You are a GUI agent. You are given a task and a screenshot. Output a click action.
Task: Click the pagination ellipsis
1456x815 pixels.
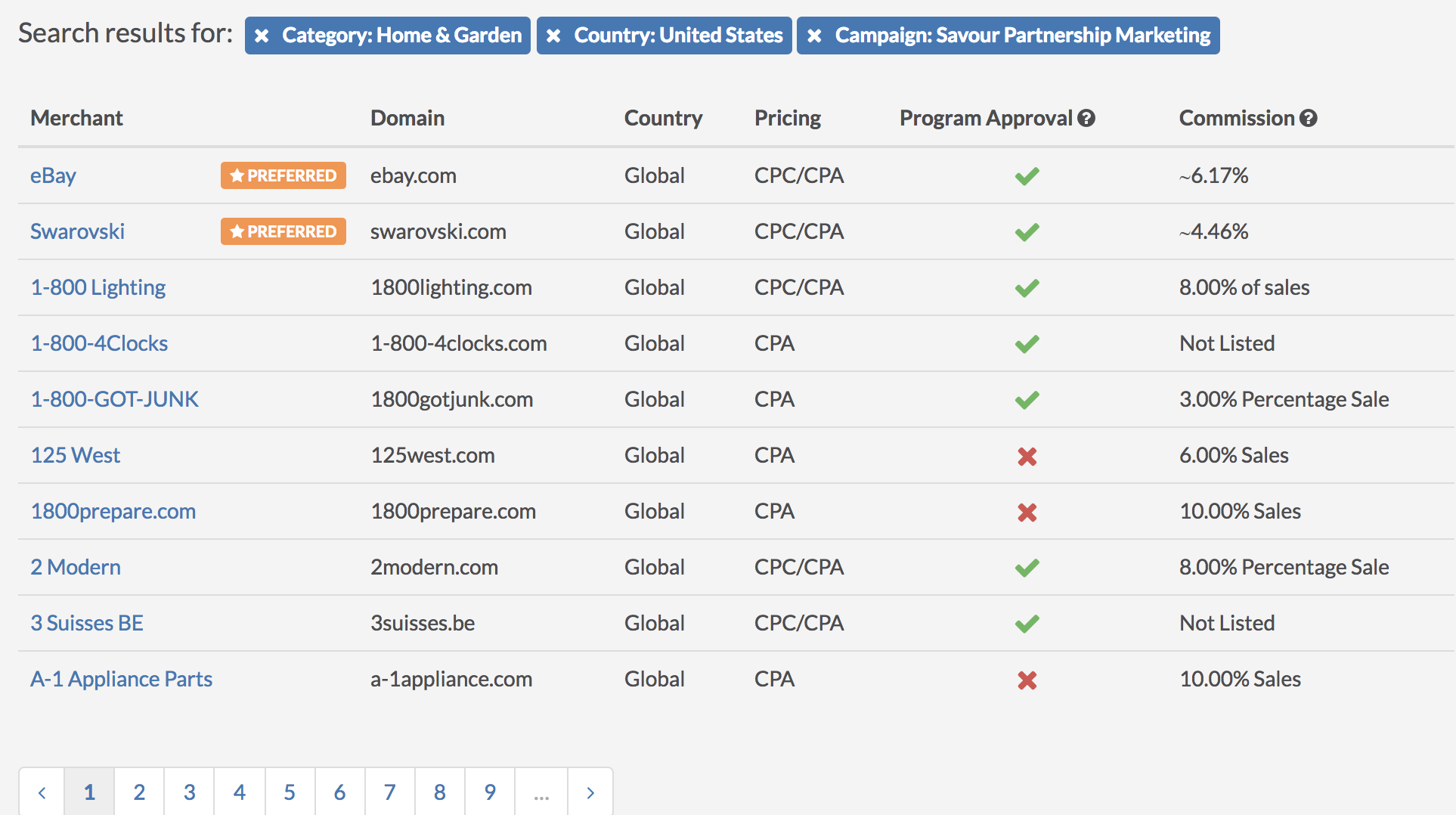click(541, 792)
